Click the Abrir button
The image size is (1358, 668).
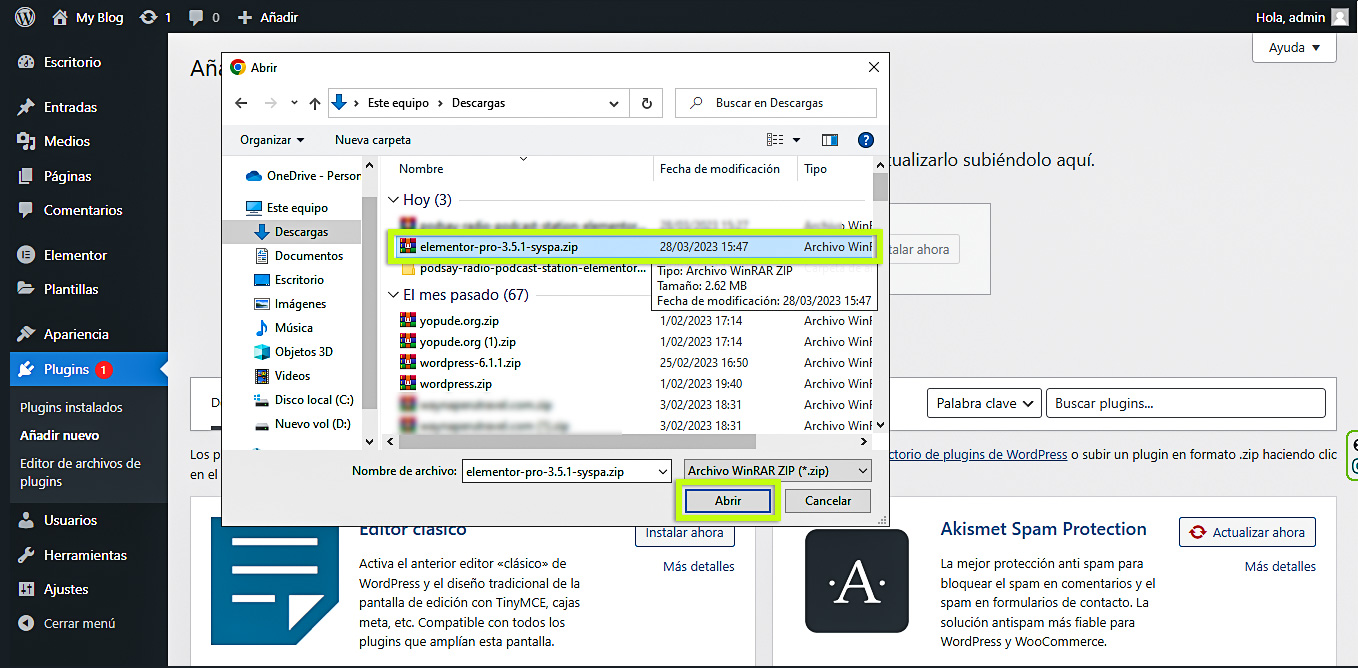727,501
